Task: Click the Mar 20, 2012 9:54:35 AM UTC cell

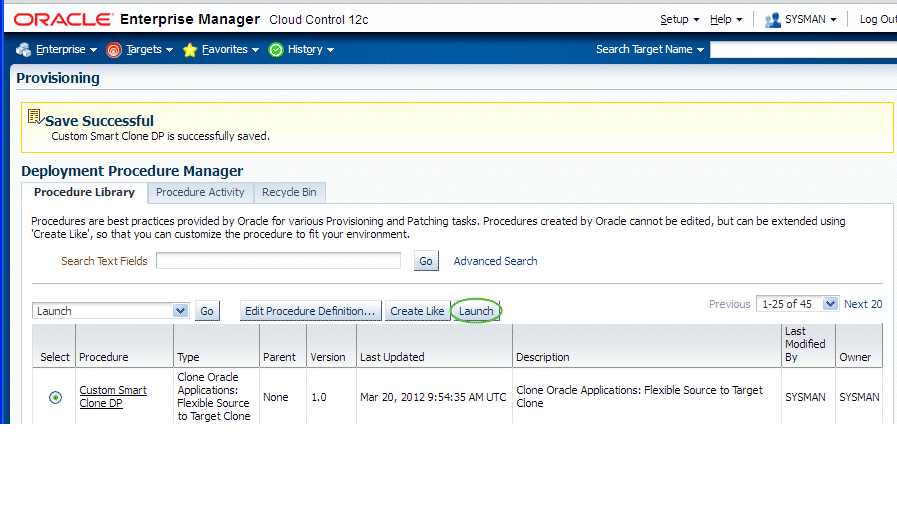Action: [x=433, y=397]
